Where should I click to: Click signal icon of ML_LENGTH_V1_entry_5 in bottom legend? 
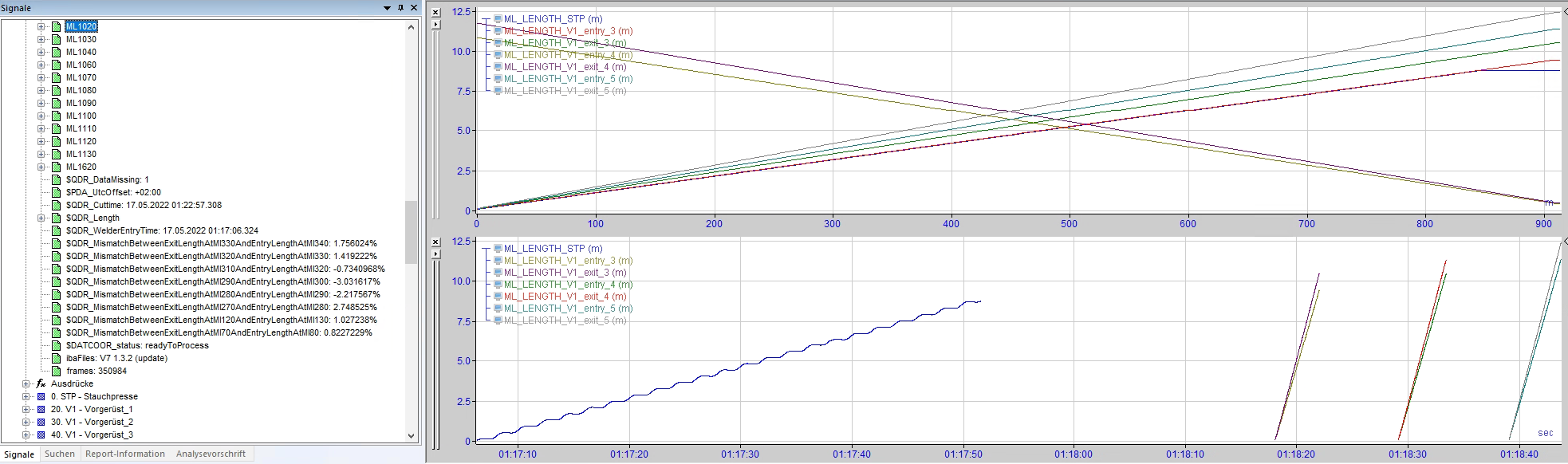tap(498, 309)
